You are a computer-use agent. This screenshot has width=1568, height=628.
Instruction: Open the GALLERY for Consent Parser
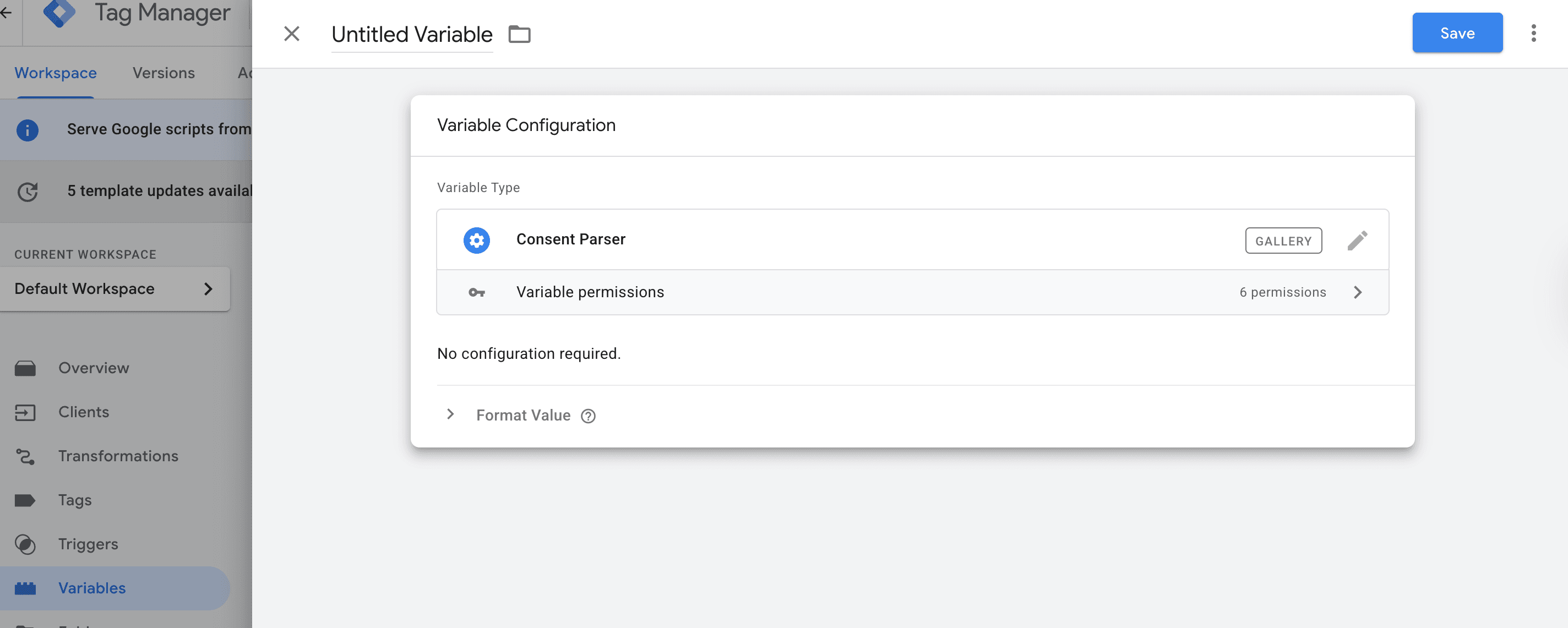1283,241
